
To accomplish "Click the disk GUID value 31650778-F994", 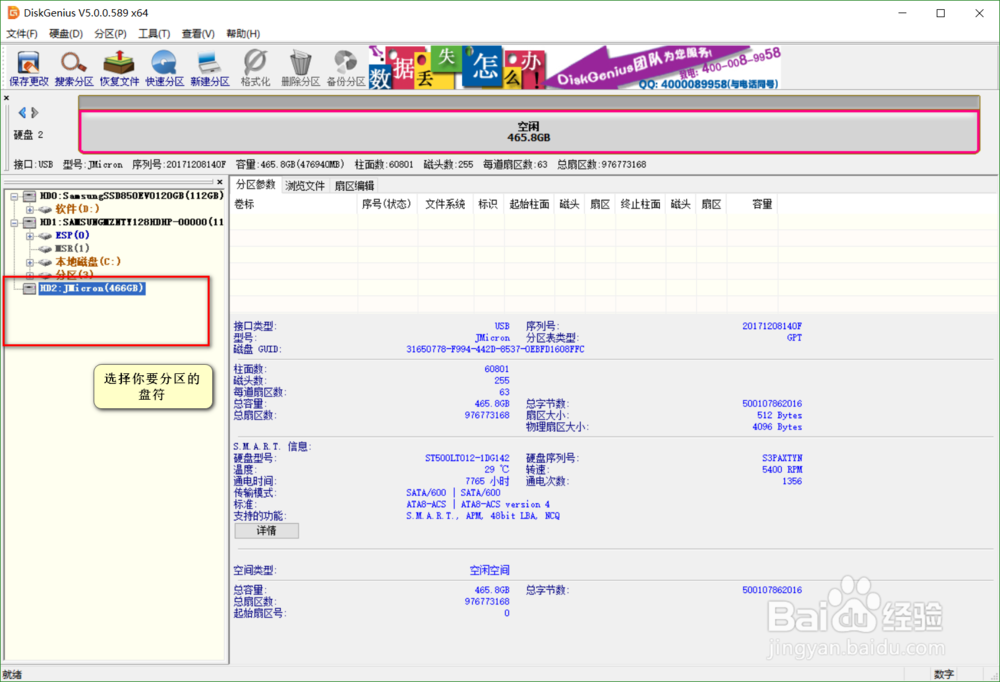I will tap(495, 350).
